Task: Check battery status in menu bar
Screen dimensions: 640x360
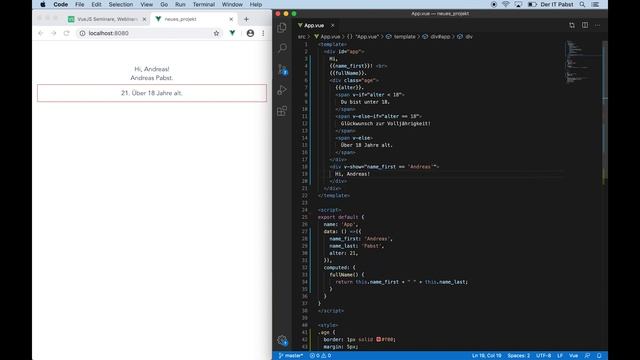Action: pos(532,4)
